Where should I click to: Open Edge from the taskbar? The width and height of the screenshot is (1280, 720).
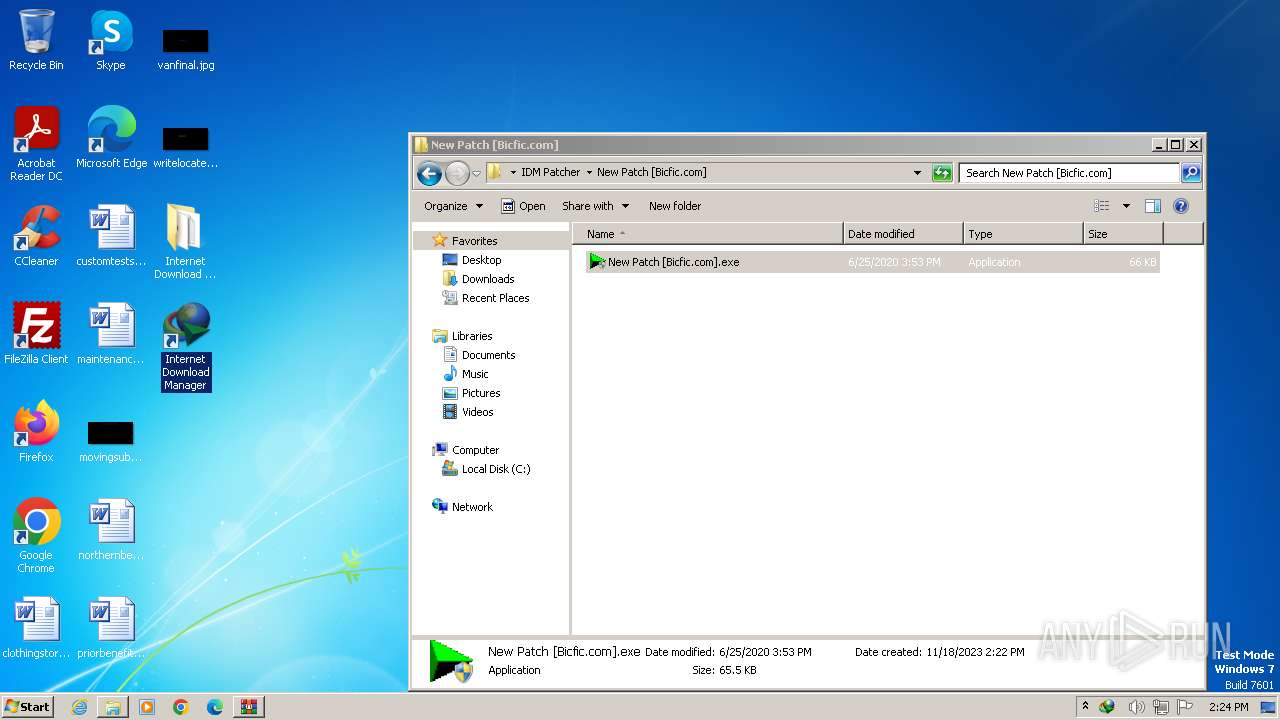[215, 707]
